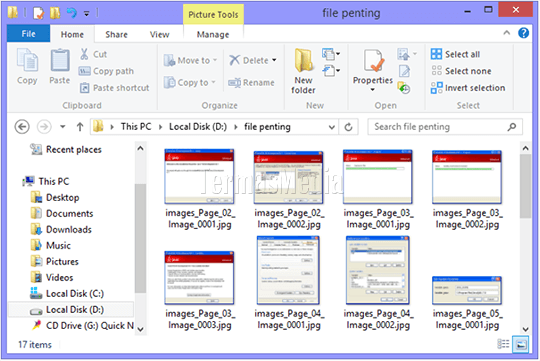Open the Copy to dropdown
Viewport: 540px width, 361px height.
click(189, 83)
